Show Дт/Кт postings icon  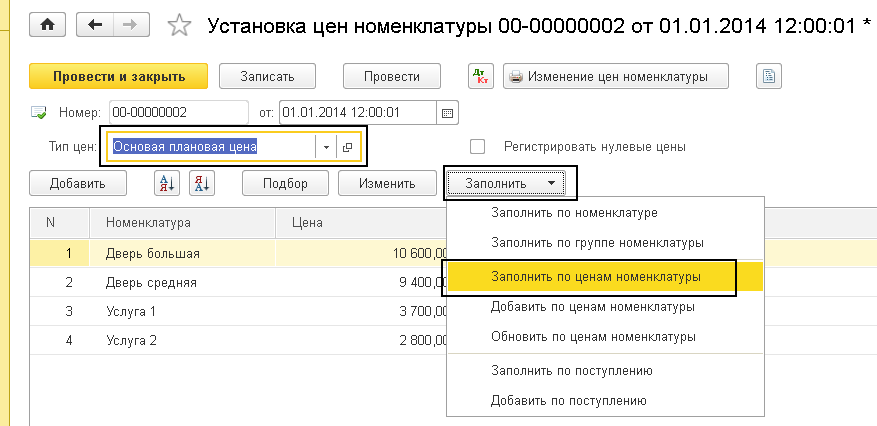point(480,77)
